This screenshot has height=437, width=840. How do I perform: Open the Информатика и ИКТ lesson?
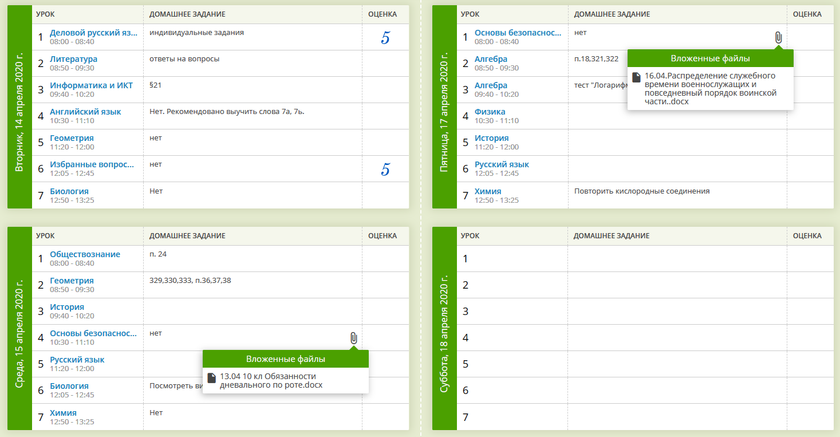91,85
